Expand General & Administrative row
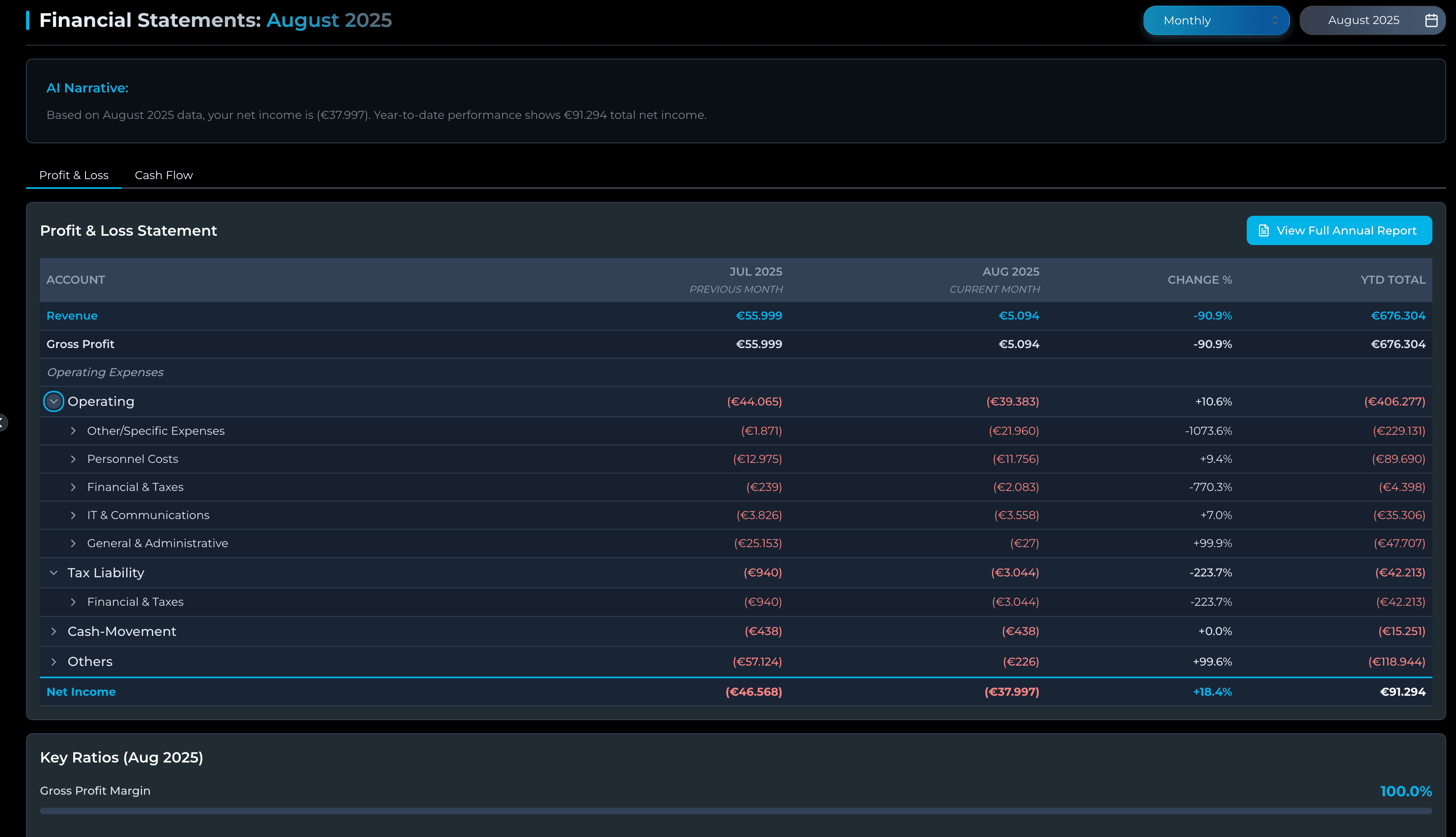Screen dimensions: 1456x837 pyautogui.click(x=73, y=543)
